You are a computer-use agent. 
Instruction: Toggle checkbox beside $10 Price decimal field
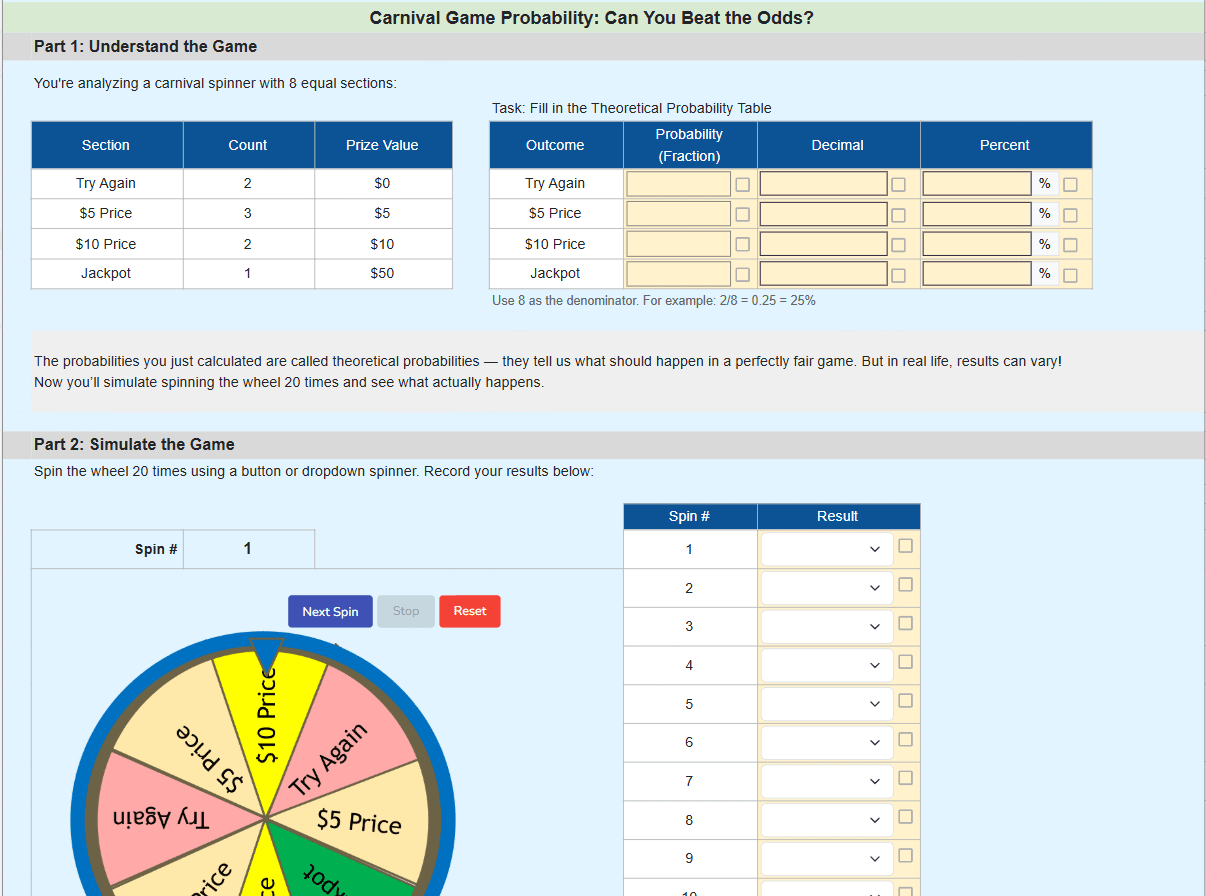click(x=898, y=245)
